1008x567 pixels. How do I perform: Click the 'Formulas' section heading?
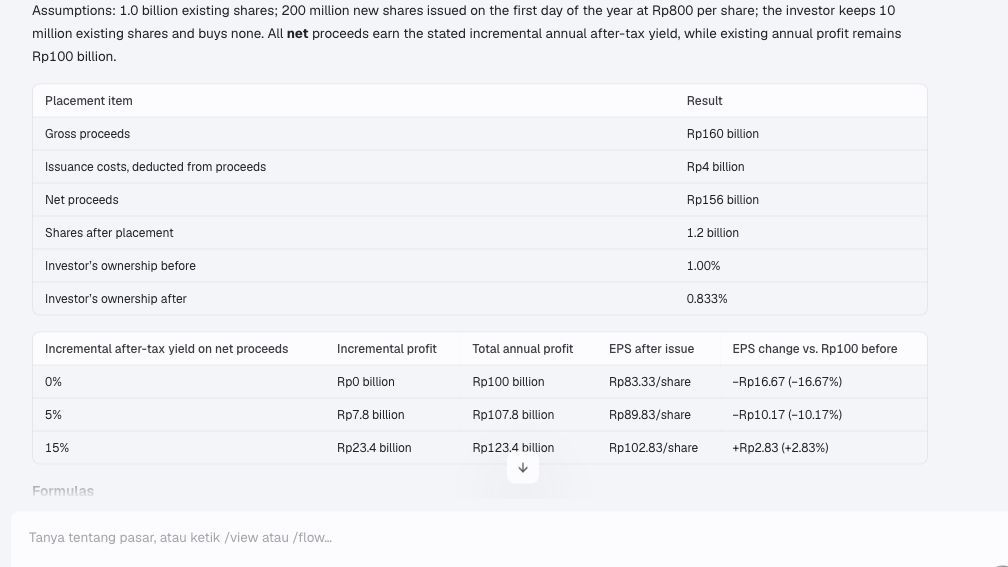[x=63, y=491]
